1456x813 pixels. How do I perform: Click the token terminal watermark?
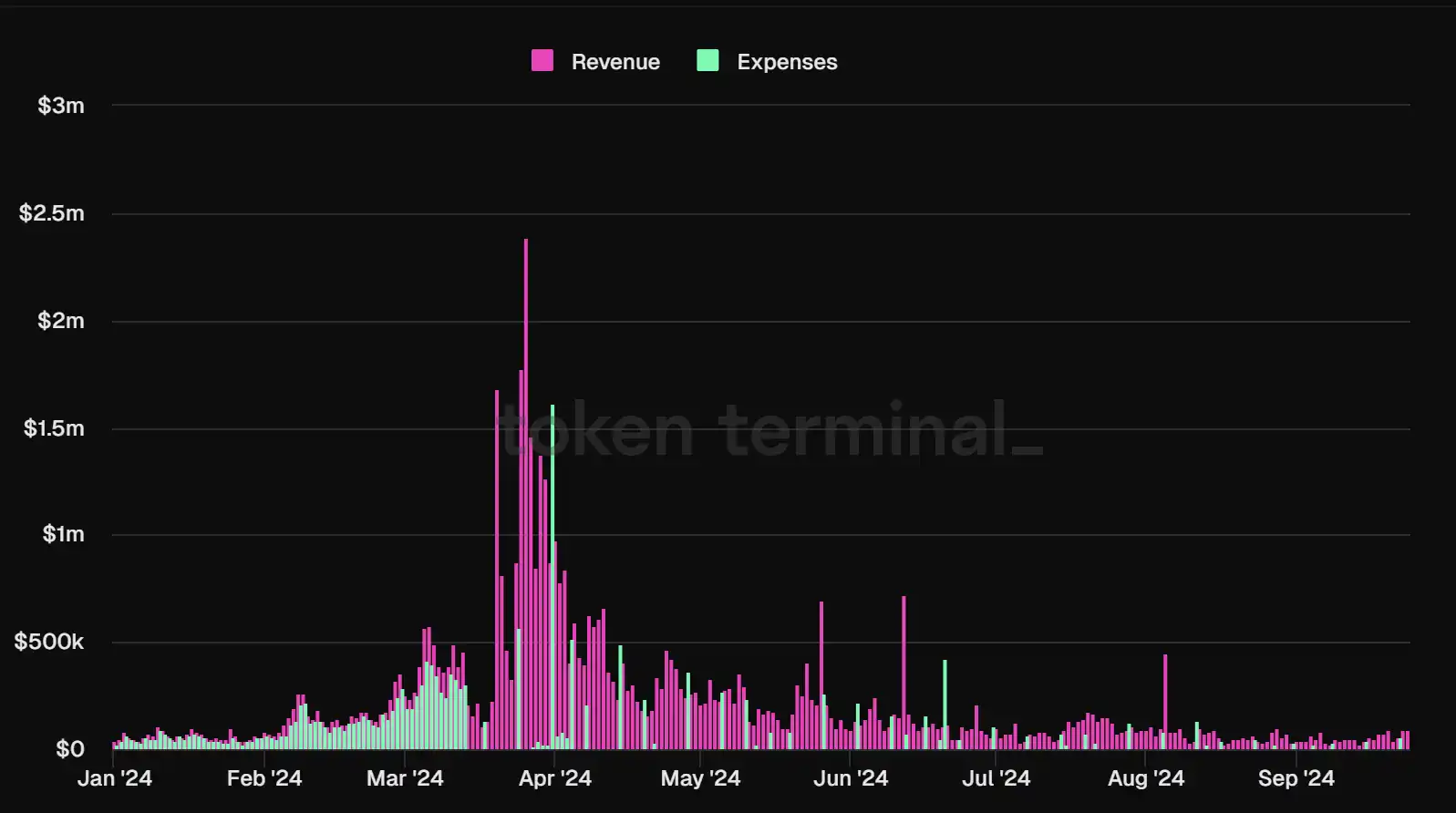pos(771,429)
